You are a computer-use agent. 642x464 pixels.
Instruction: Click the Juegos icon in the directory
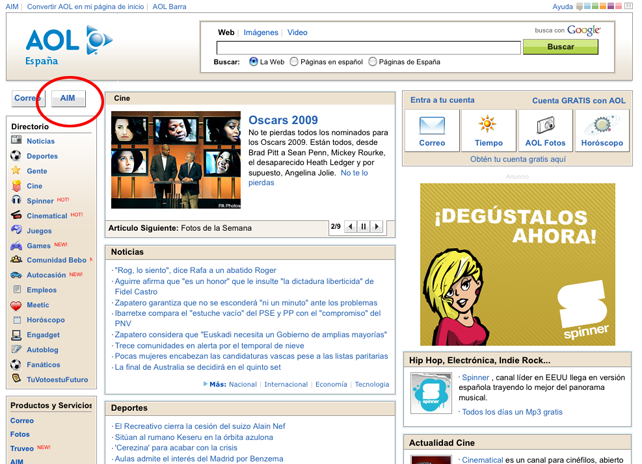(x=16, y=230)
